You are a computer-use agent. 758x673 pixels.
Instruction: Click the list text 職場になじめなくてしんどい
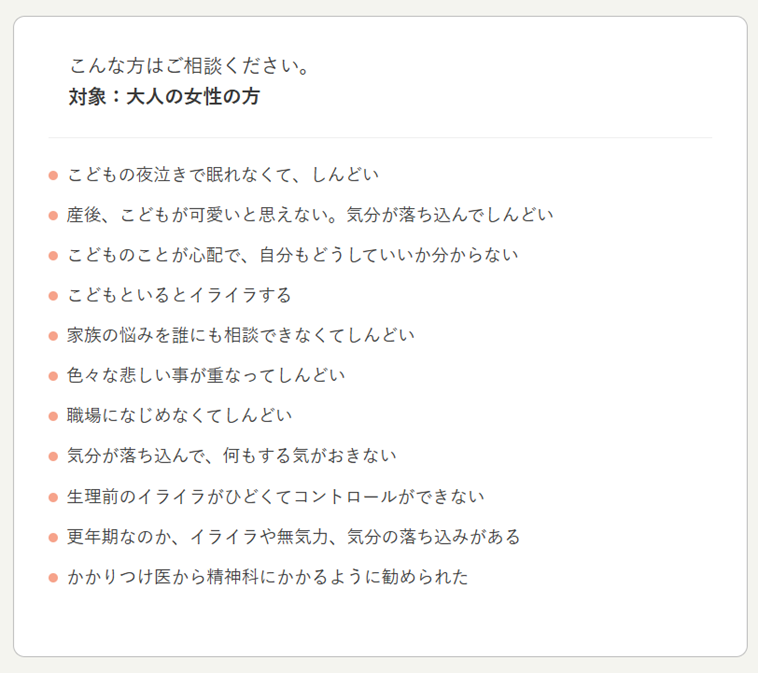point(180,416)
